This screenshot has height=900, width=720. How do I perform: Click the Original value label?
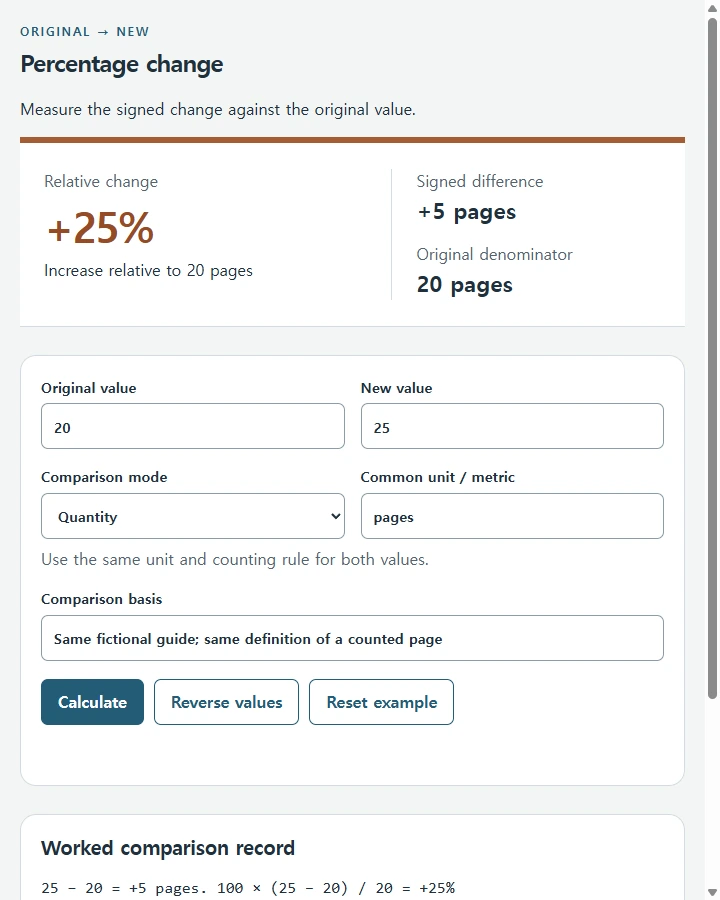coord(88,388)
